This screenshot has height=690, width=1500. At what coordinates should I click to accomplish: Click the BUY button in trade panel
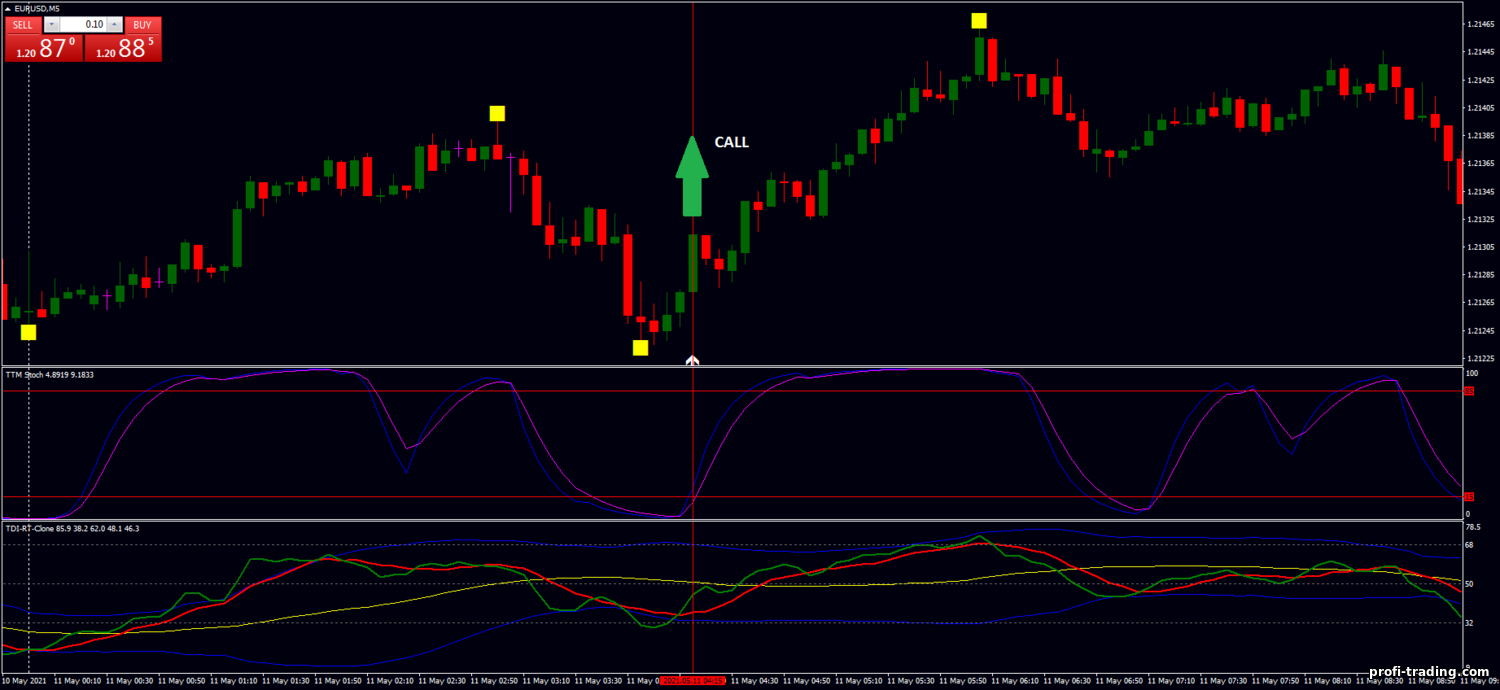coord(142,25)
